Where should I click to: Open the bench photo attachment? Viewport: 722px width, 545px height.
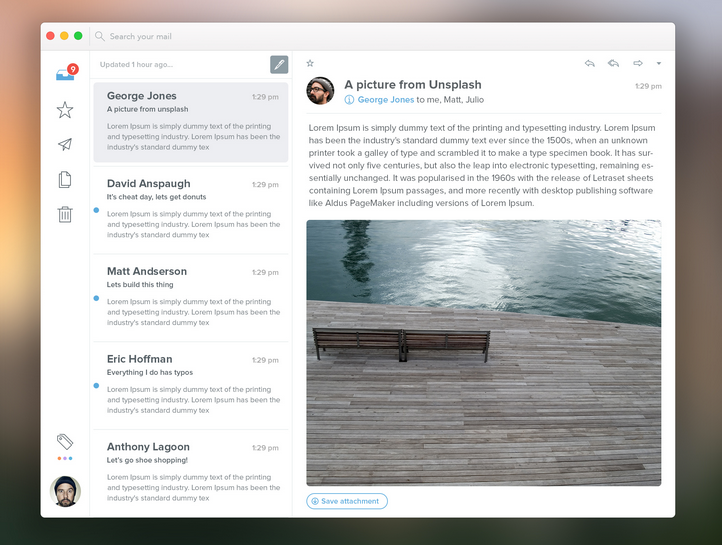click(484, 353)
